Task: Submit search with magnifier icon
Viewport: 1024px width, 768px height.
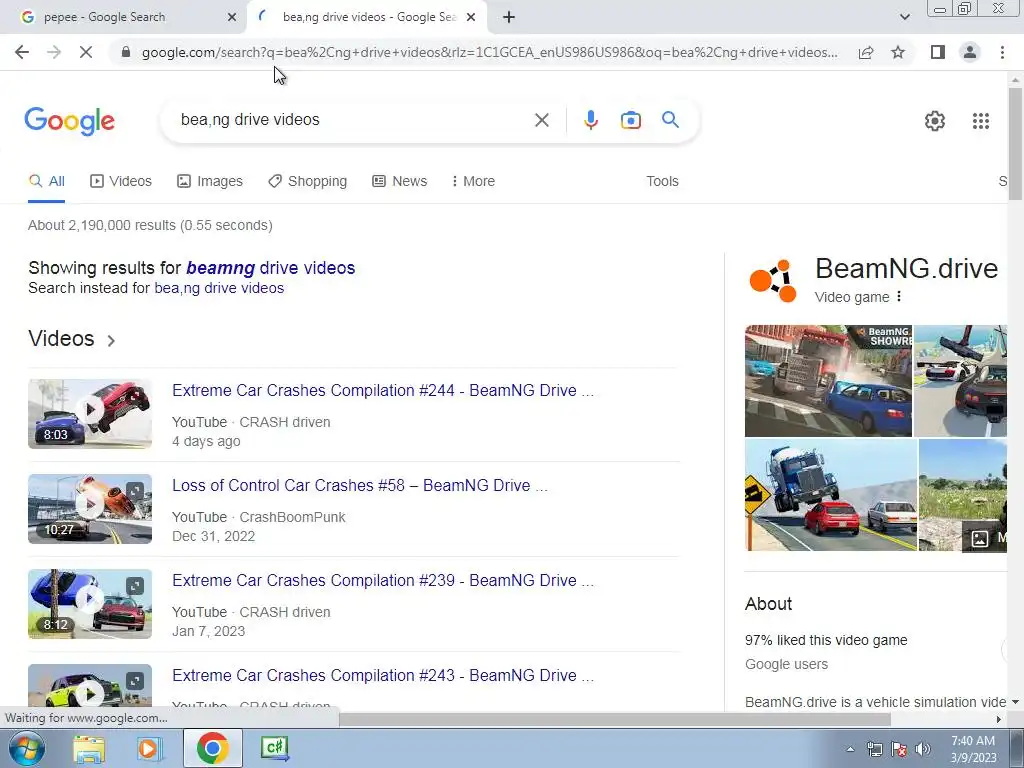Action: point(670,120)
